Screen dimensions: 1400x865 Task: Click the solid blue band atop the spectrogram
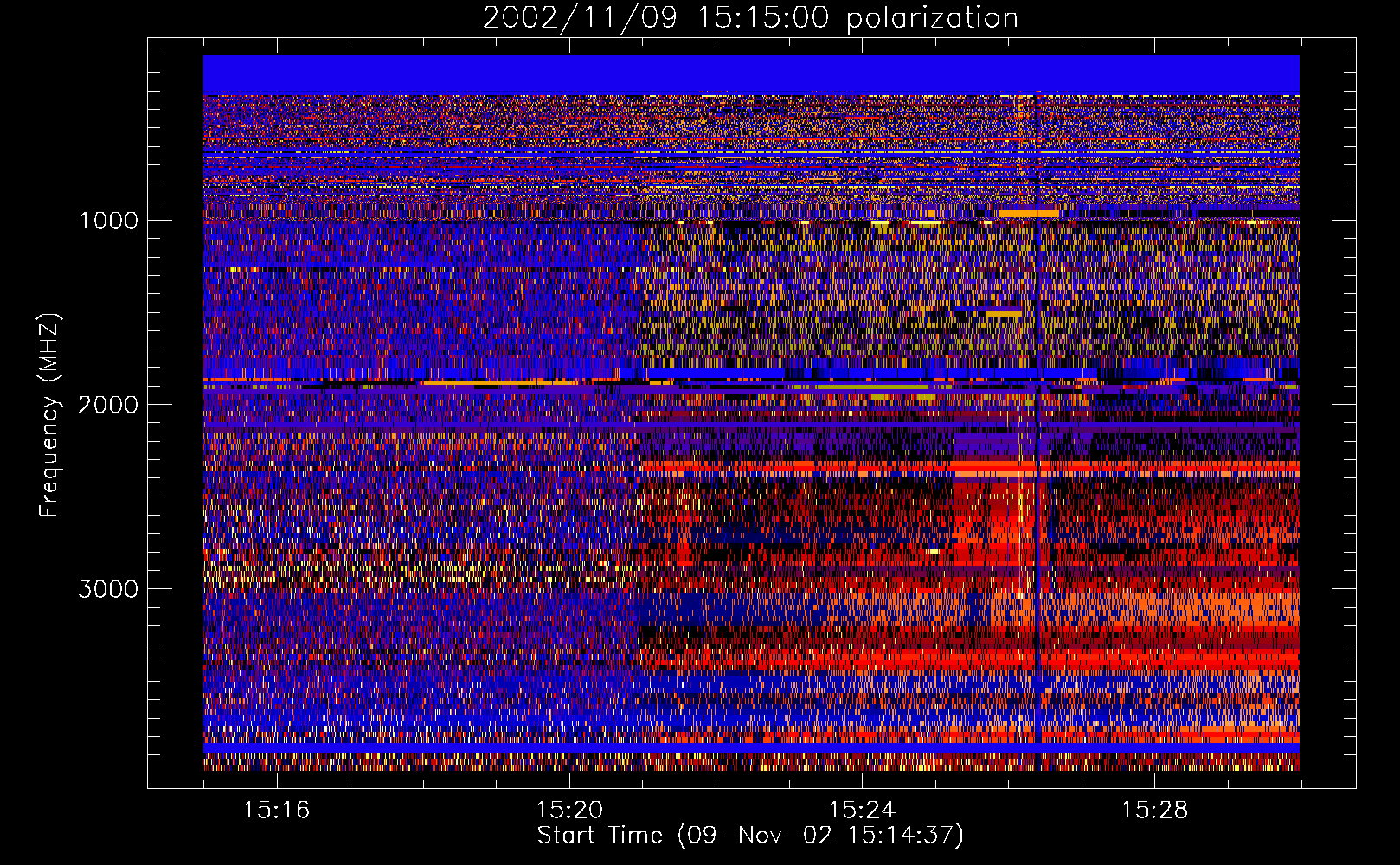pos(751,75)
